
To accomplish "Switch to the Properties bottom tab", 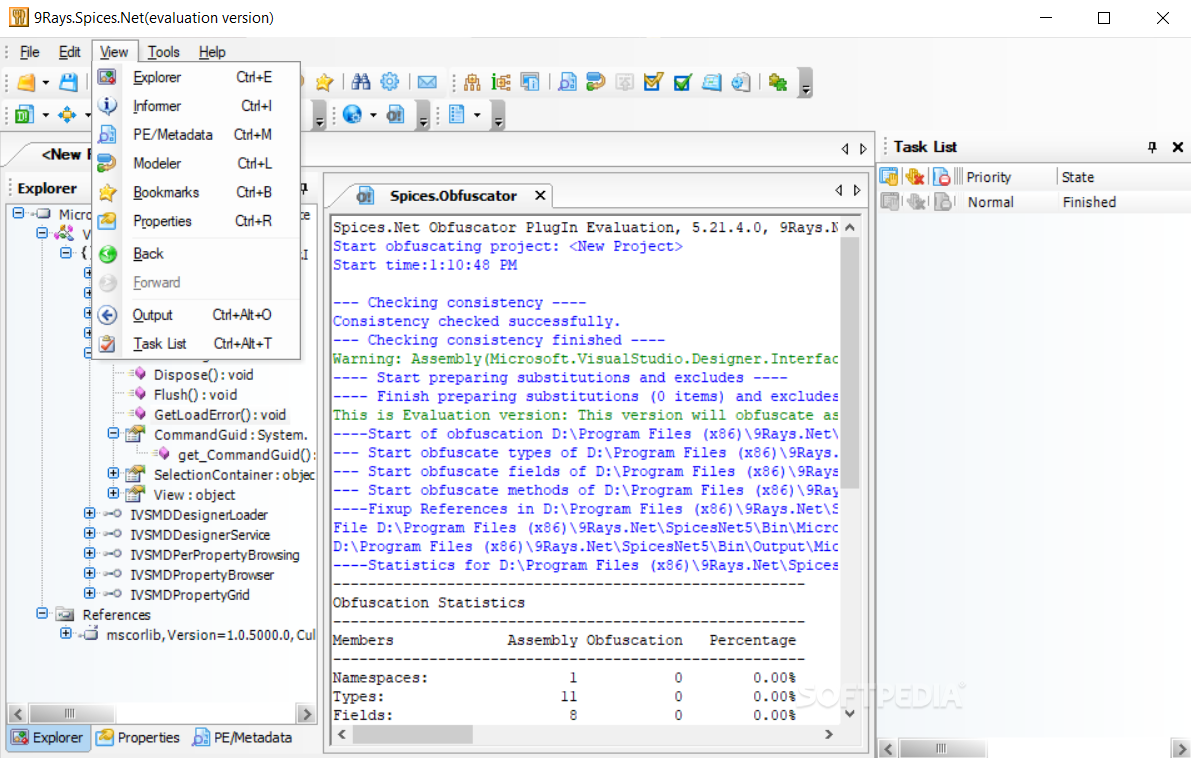I will click(x=138, y=737).
